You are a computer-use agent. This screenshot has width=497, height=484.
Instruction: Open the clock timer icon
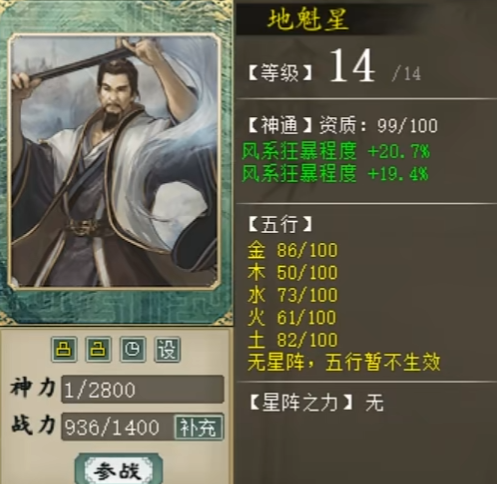133,349
